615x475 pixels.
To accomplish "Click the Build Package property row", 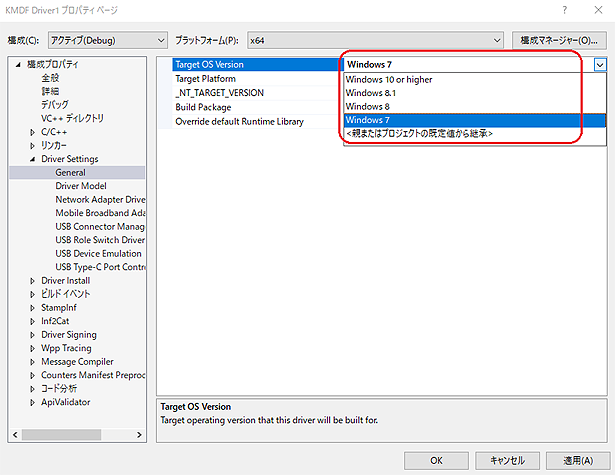I will coord(204,107).
